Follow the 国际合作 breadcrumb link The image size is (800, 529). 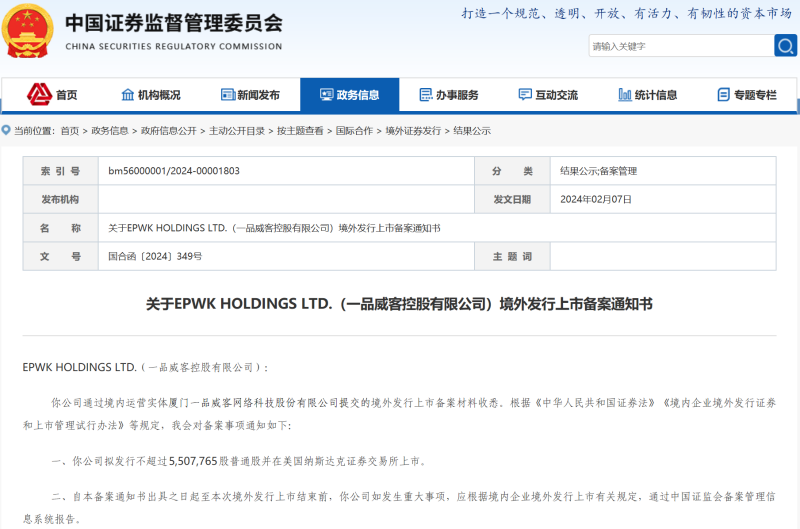(354, 131)
